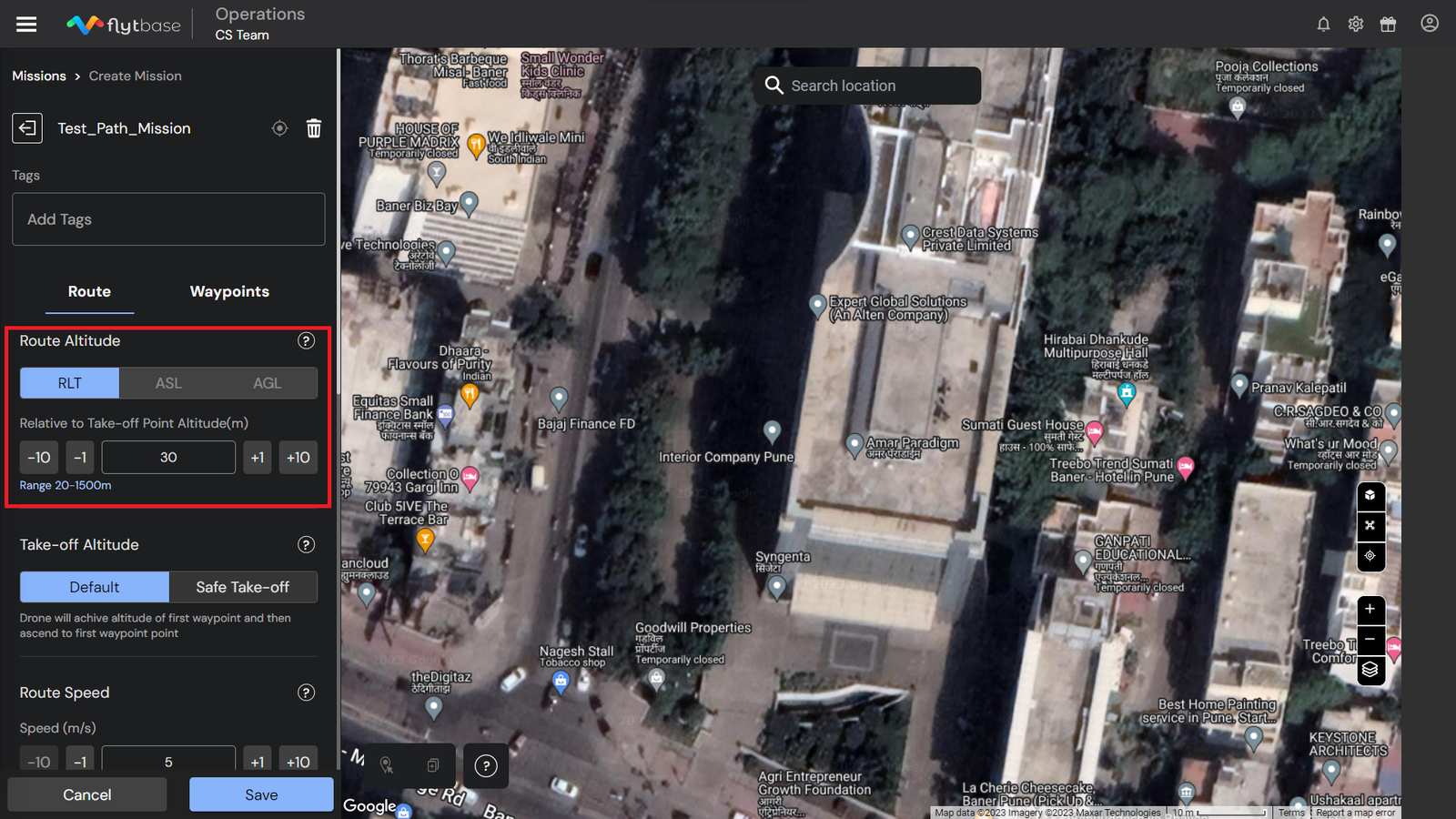Click the Create Mission breadcrumb text
The width and height of the screenshot is (1456, 819).
point(136,76)
